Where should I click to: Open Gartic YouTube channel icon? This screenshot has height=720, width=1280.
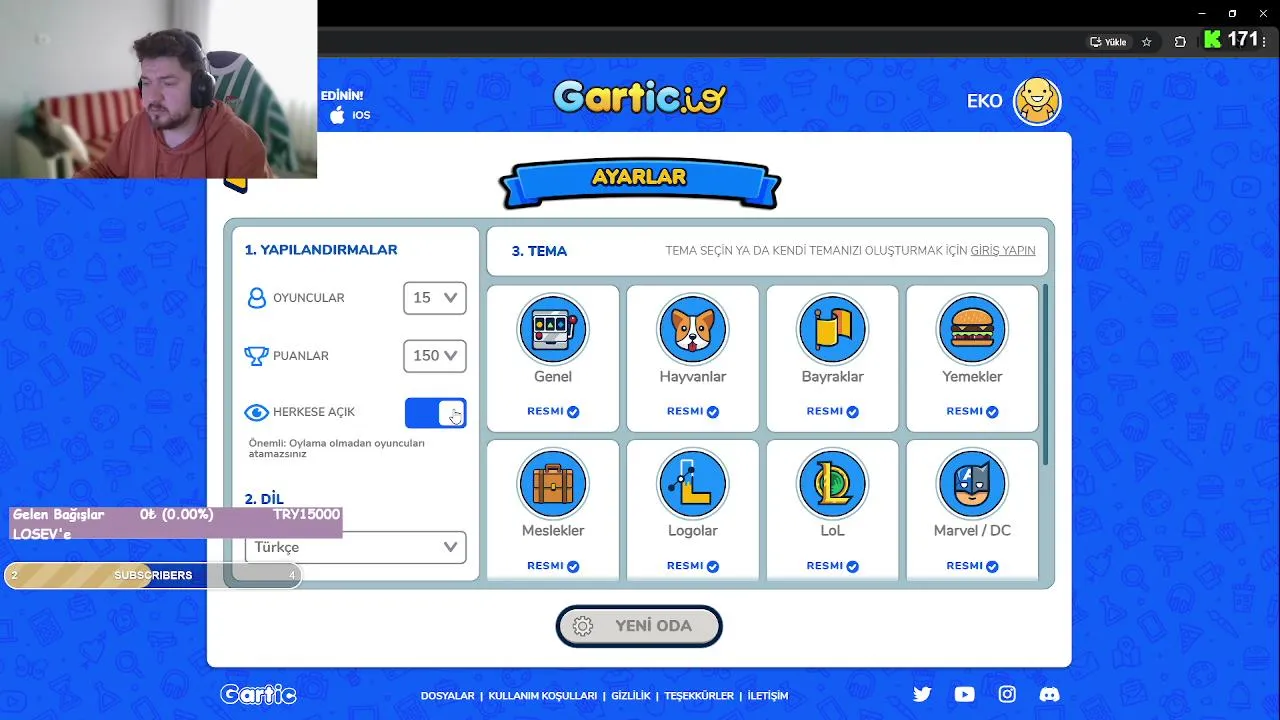[x=964, y=694]
